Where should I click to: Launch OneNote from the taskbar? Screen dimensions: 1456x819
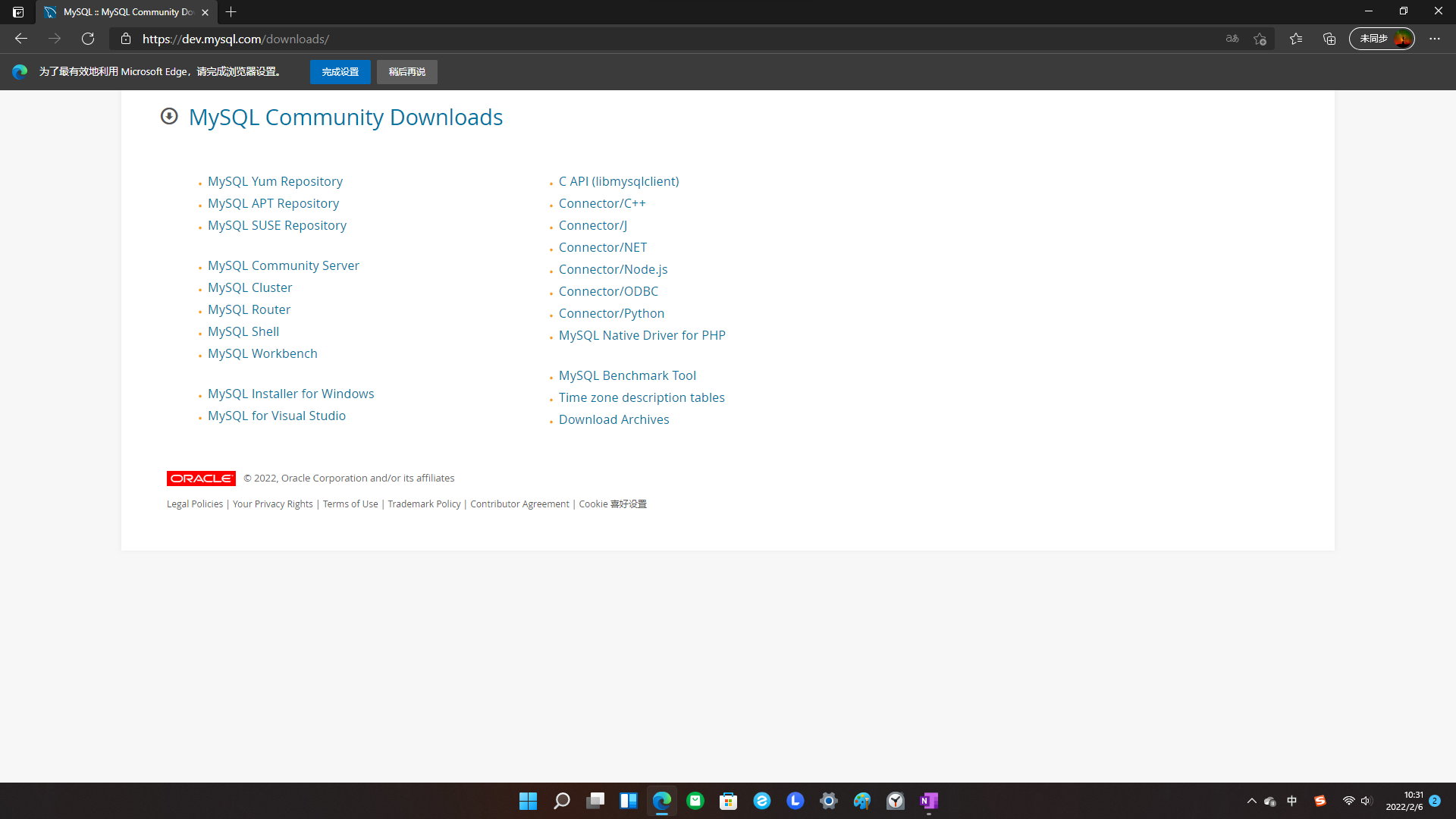[928, 800]
